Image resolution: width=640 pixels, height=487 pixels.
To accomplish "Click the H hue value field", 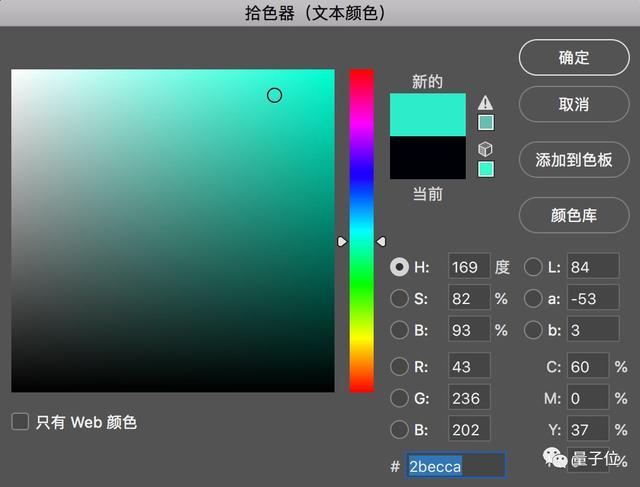I will (x=468, y=267).
